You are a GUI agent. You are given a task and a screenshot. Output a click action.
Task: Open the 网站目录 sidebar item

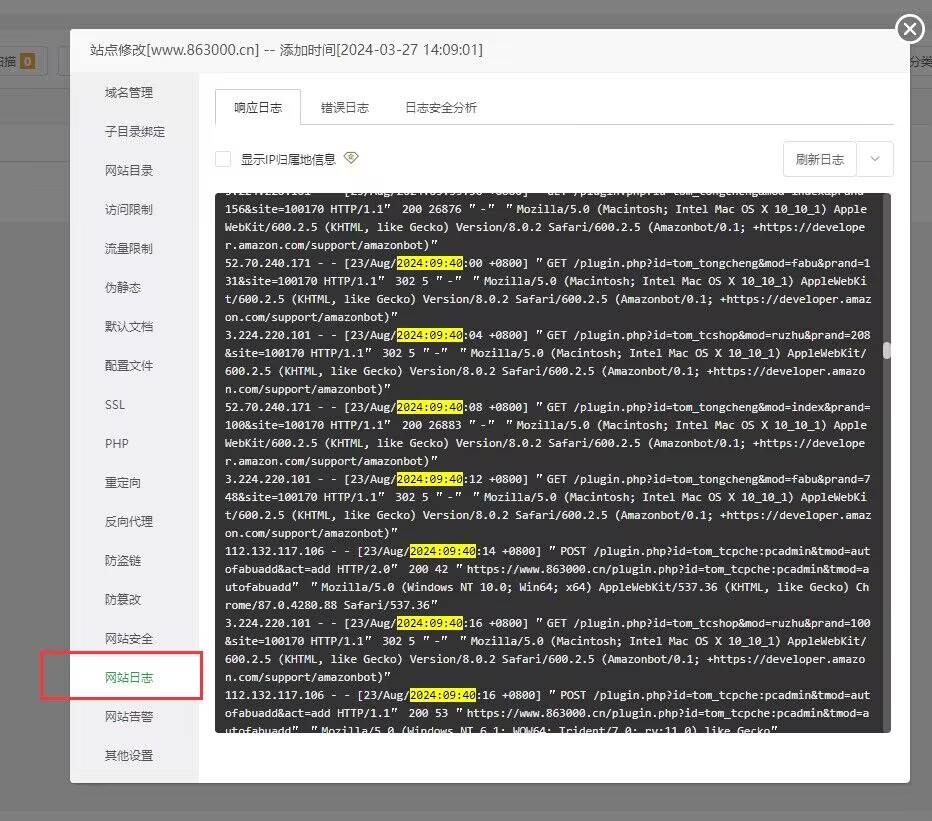(129, 171)
